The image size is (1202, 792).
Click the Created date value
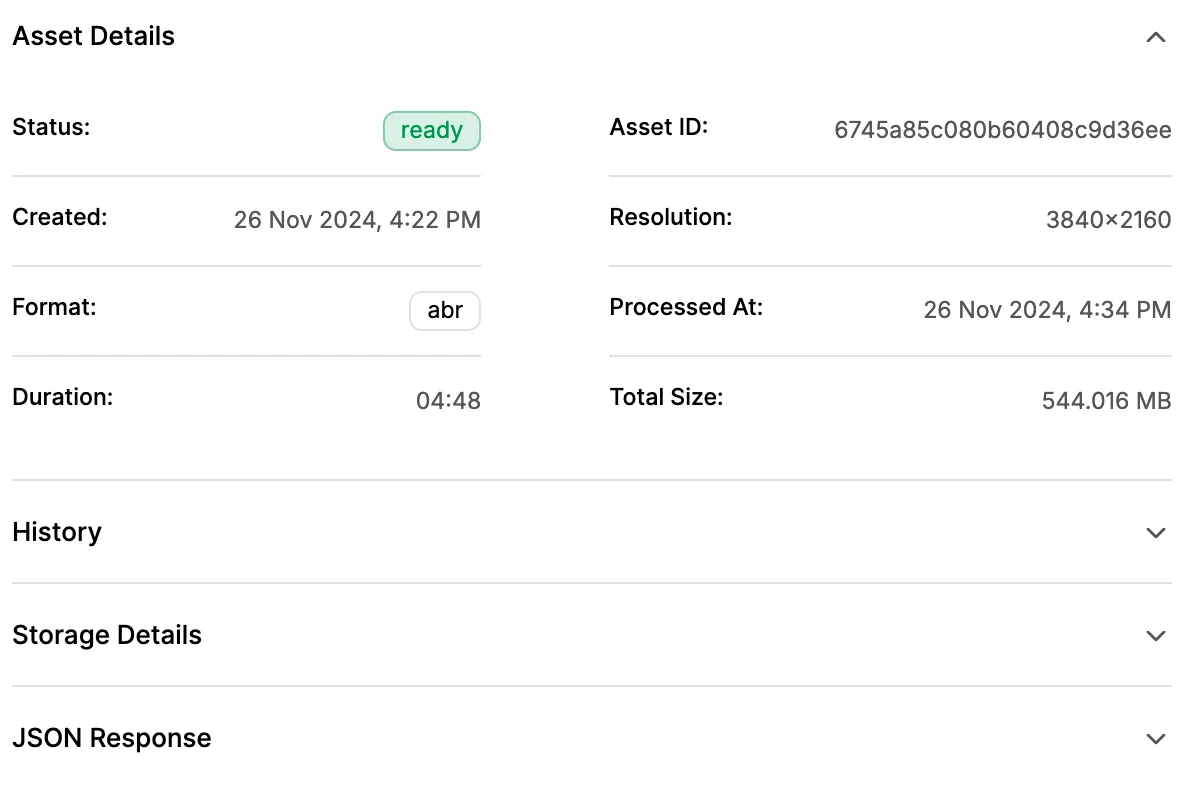coord(357,220)
